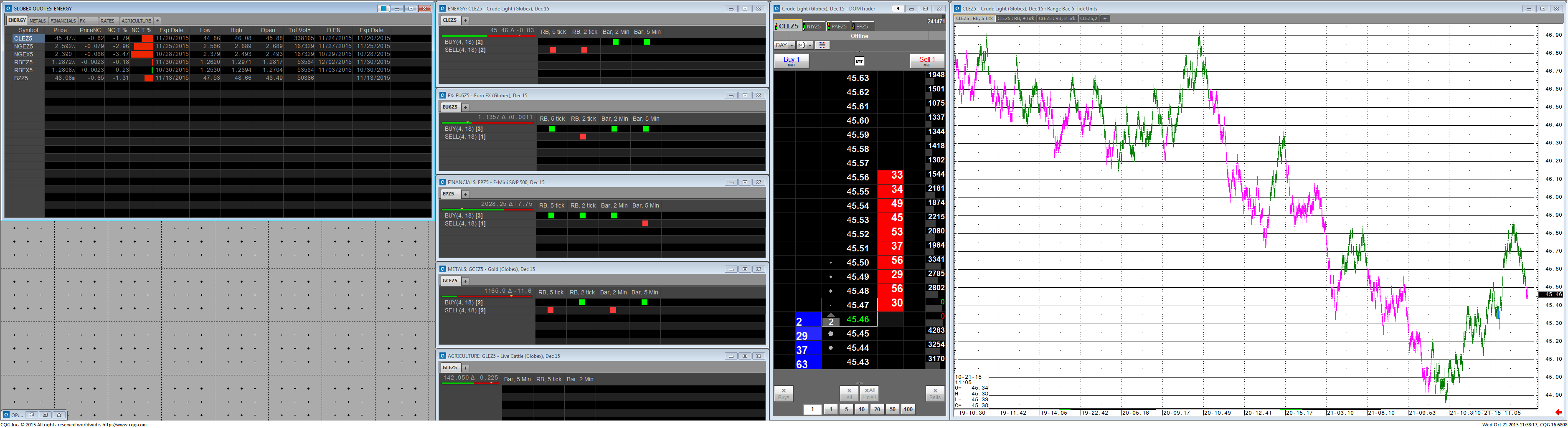Click the account number 241471 in DOMTrader
Screen dimensions: 1568x428
pyautogui.click(x=936, y=21)
